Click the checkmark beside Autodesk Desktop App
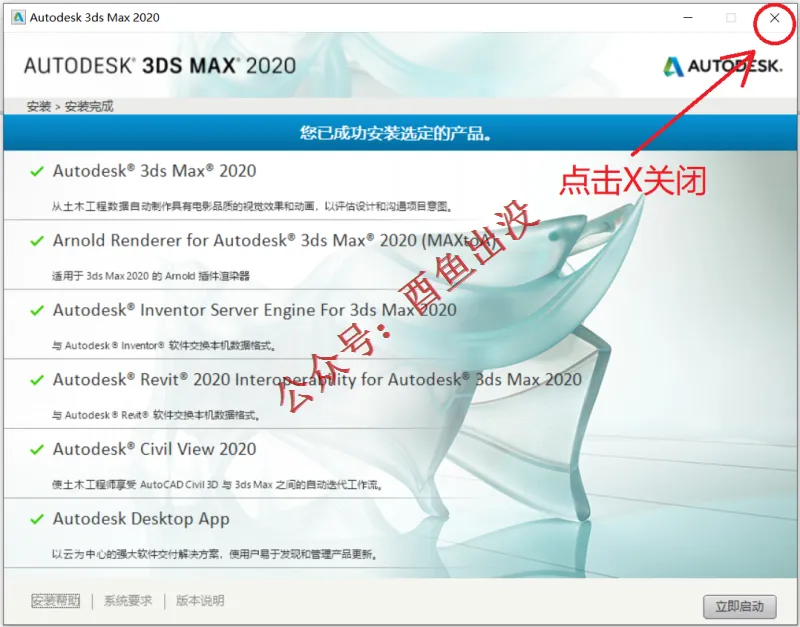The image size is (800, 627). [x=37, y=519]
